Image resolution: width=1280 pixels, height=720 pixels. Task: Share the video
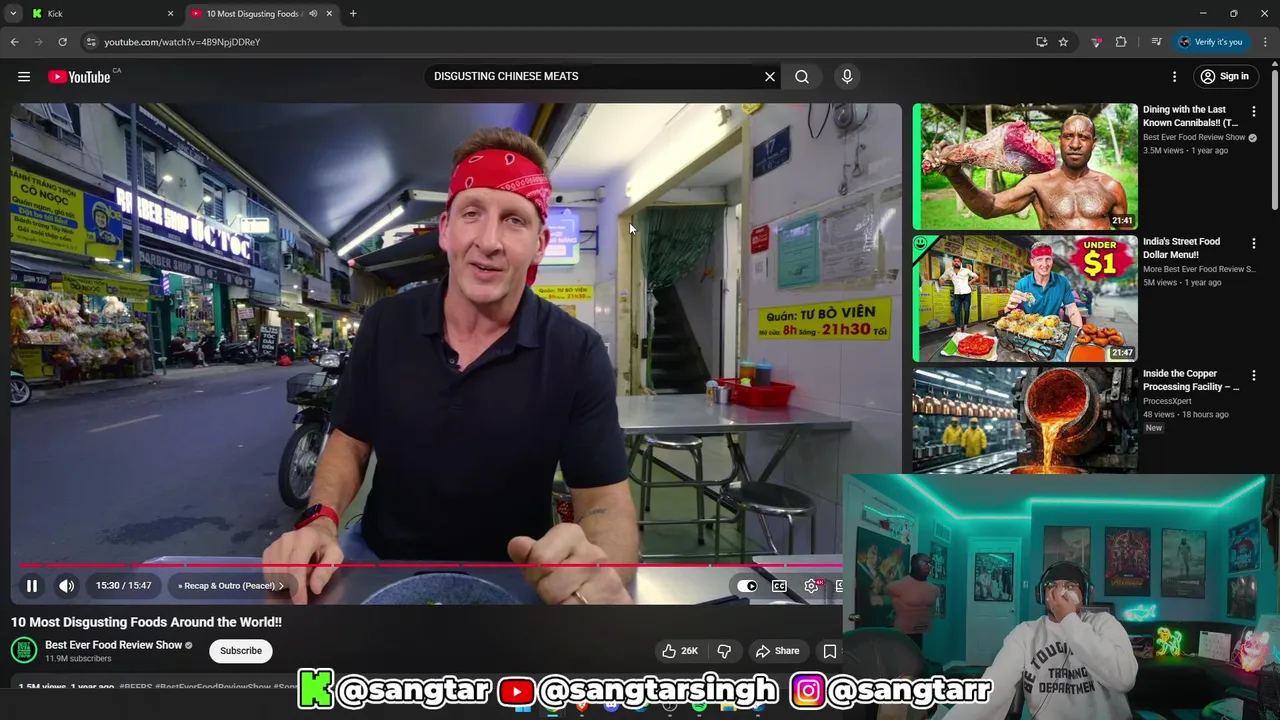(777, 651)
